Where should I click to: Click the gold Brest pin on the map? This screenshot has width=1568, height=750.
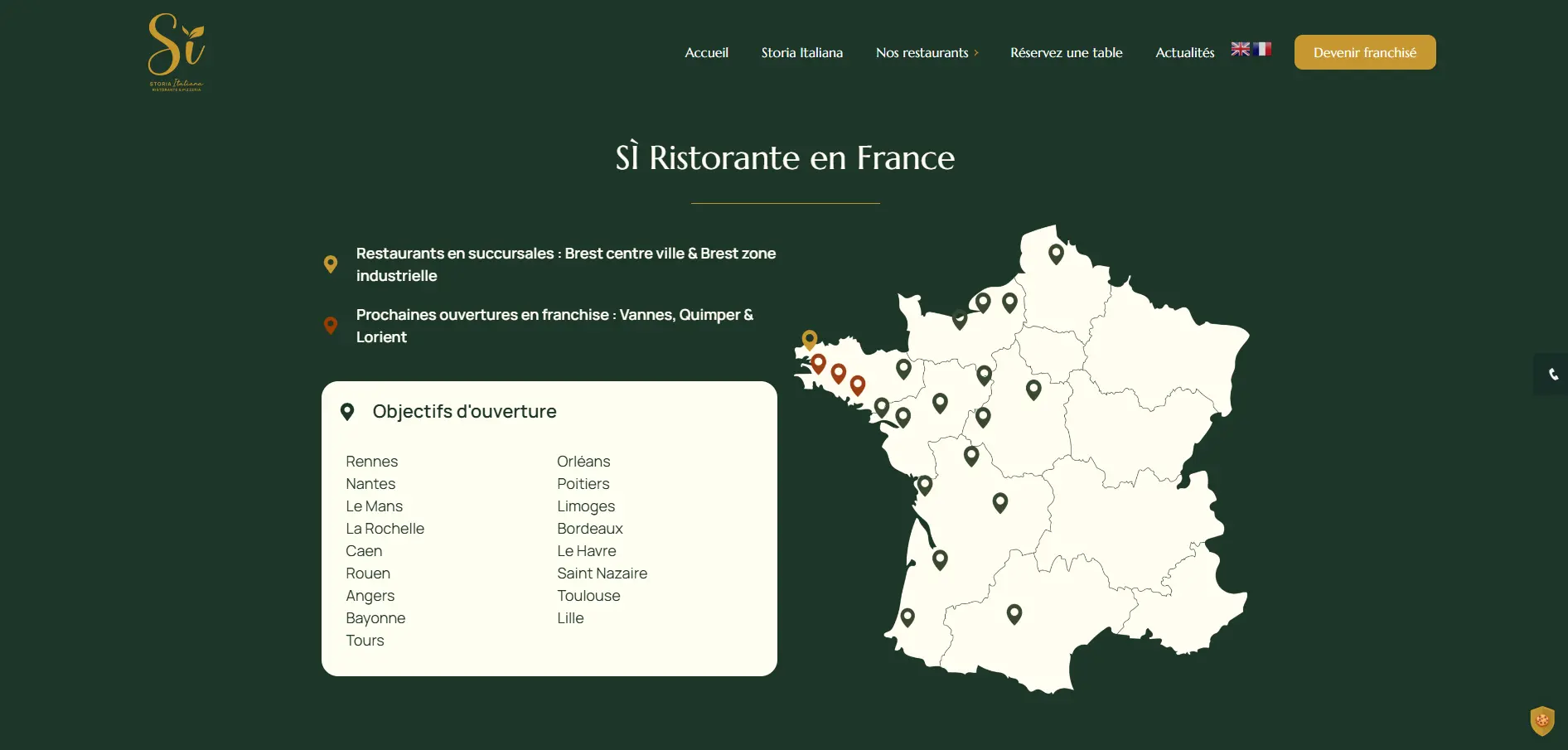click(810, 340)
